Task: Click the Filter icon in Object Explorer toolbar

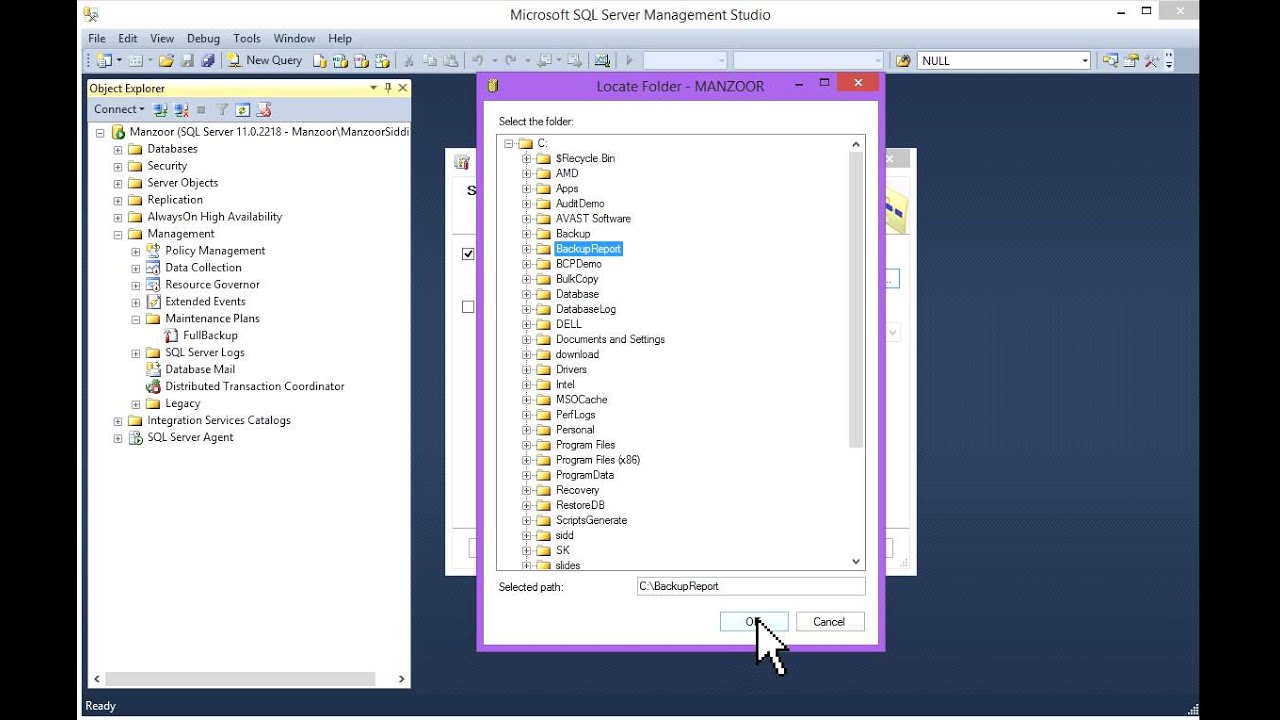Action: pyautogui.click(x=222, y=109)
